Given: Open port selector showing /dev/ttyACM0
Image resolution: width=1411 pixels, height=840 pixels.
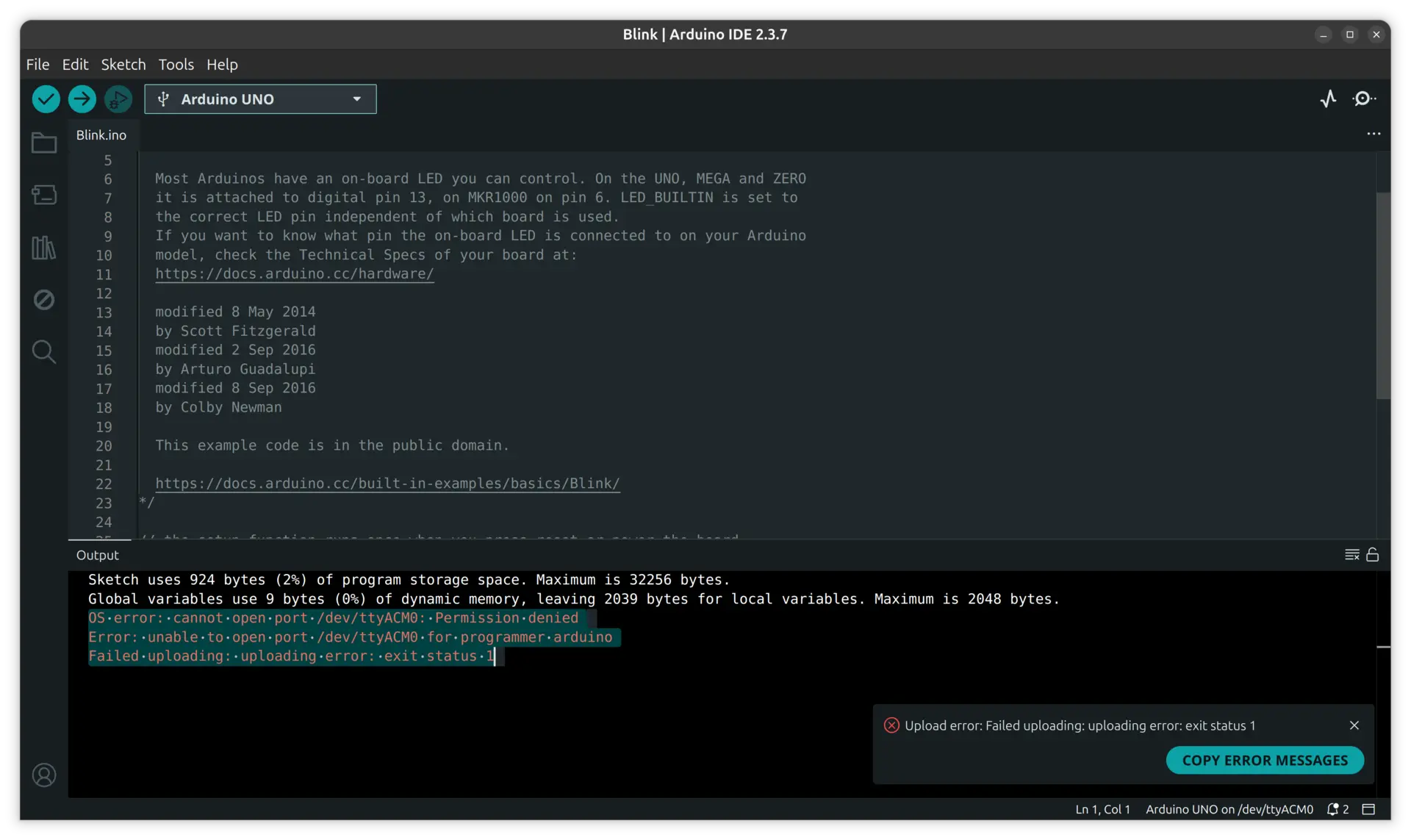Looking at the screenshot, I should pos(1229,809).
